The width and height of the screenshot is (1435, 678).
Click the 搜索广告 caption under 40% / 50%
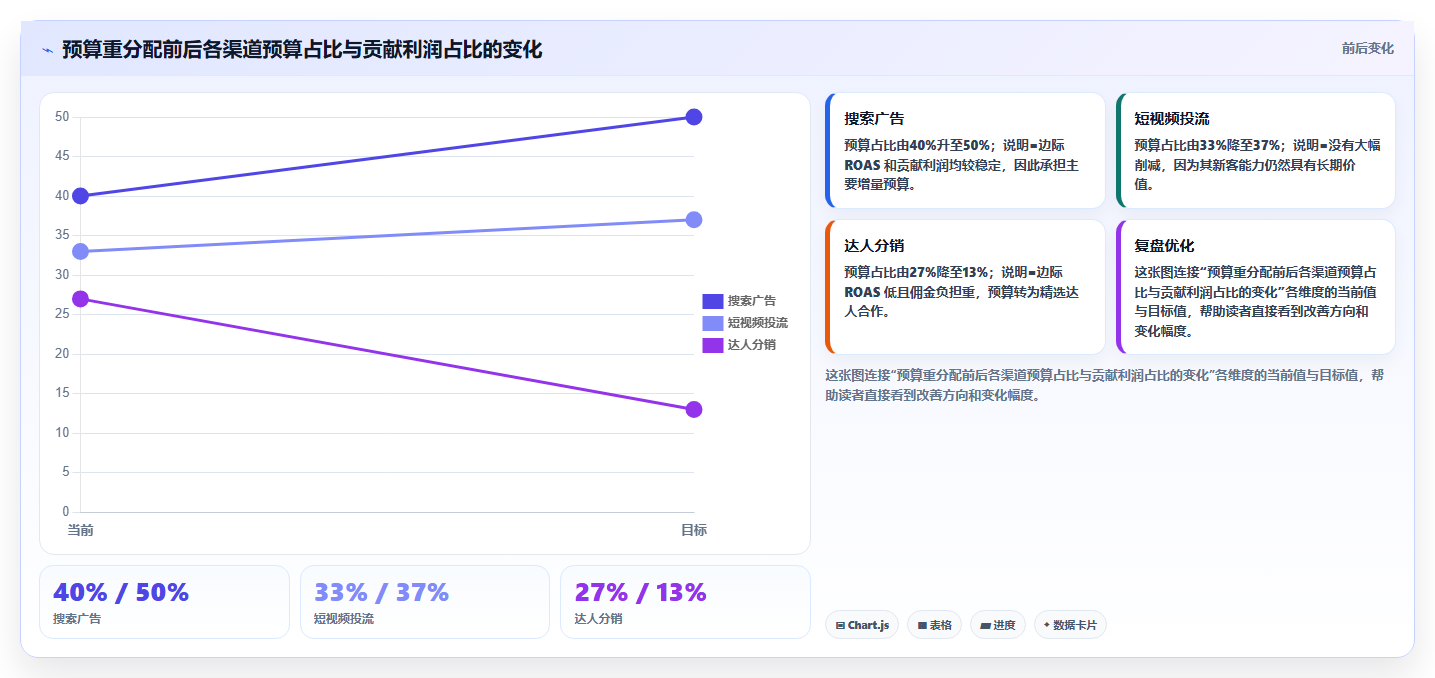coord(77,619)
